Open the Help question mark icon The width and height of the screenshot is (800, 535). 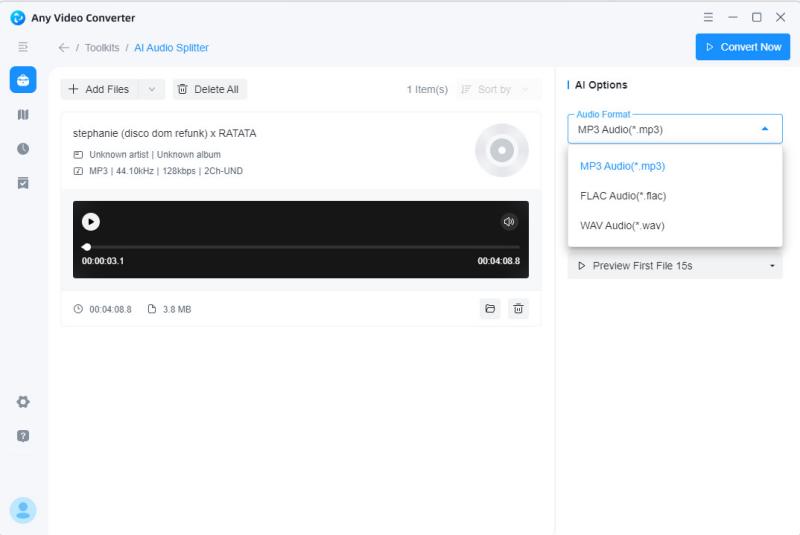(23, 436)
